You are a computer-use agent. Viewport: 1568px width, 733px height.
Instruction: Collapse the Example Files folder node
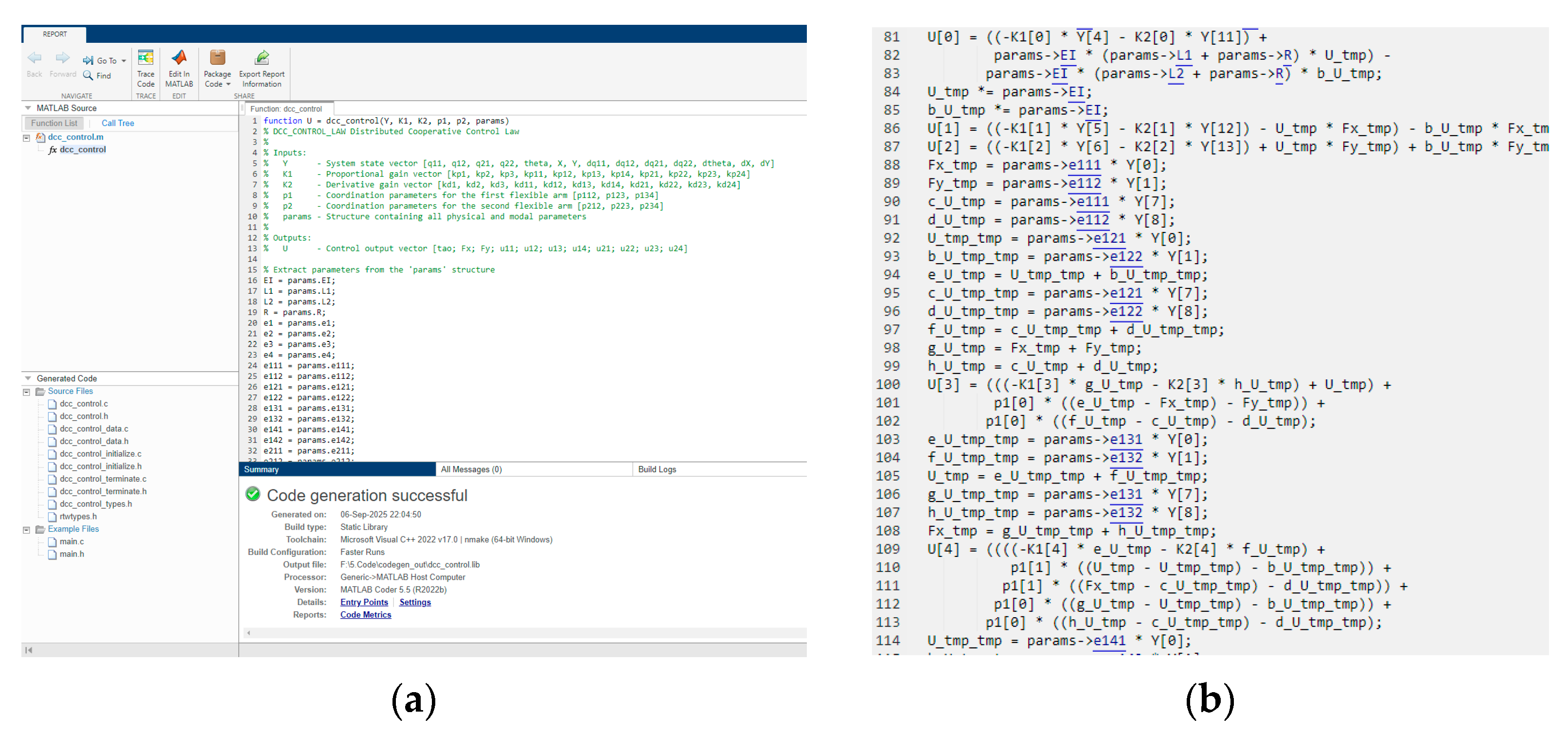point(27,530)
